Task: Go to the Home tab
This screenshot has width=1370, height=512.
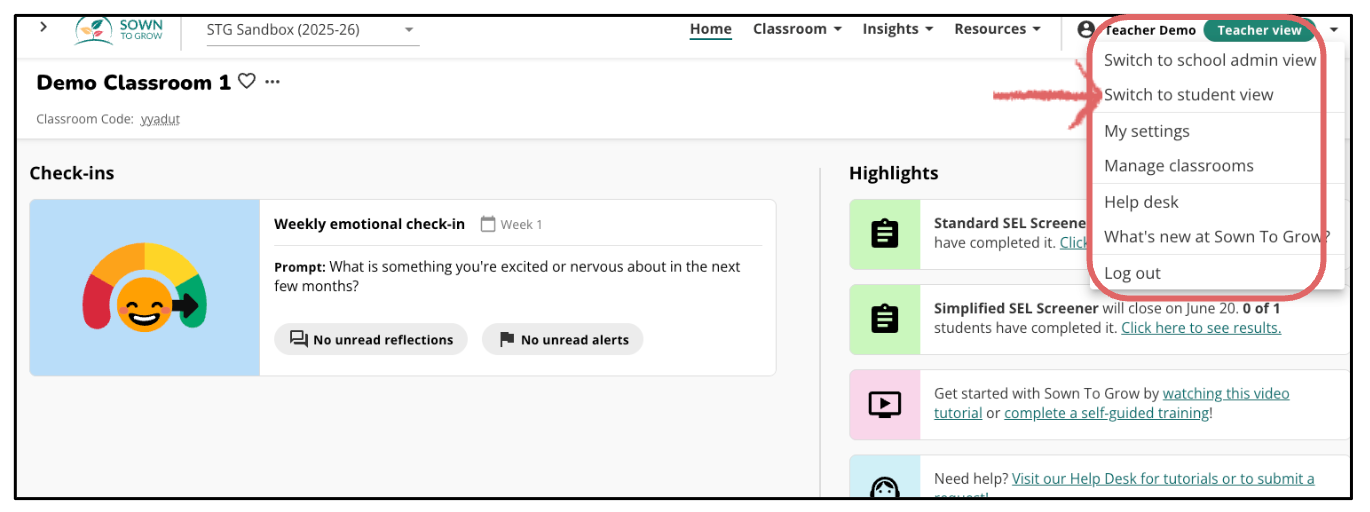Action: click(x=710, y=29)
